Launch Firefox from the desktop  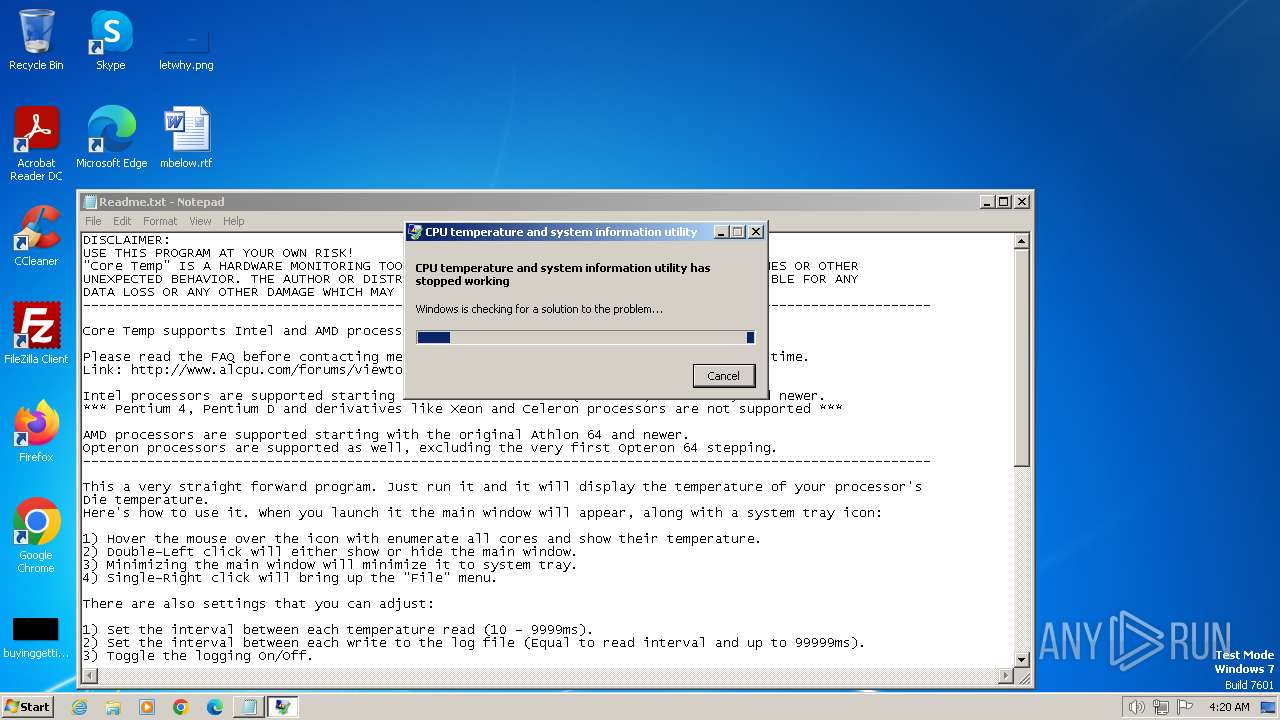[x=36, y=432]
